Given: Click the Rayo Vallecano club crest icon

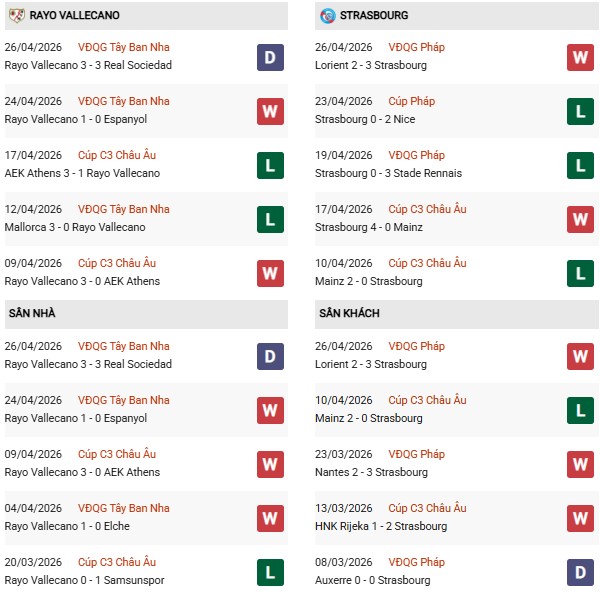Looking at the screenshot, I should click(15, 15).
